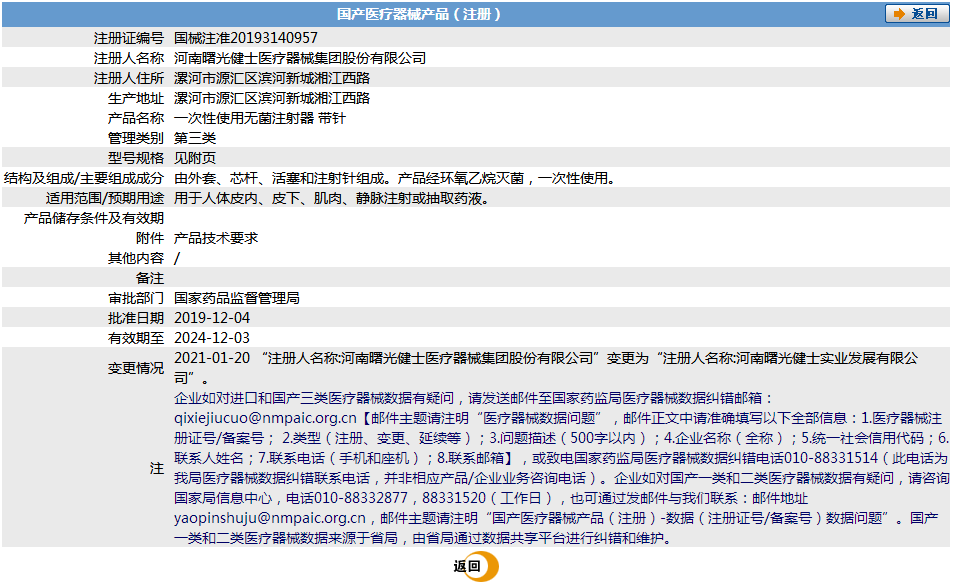
Task: Click the 注册人住所 address value
Action: point(272,78)
